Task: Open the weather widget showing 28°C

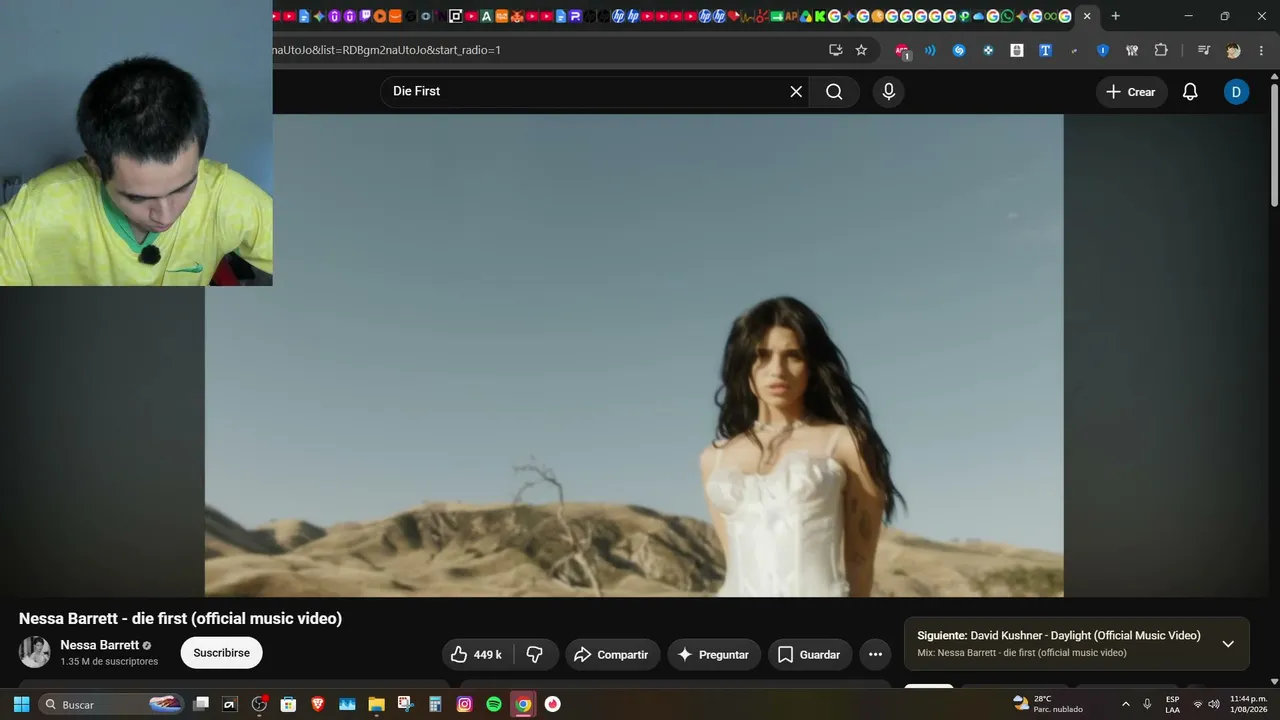Action: tap(1047, 704)
